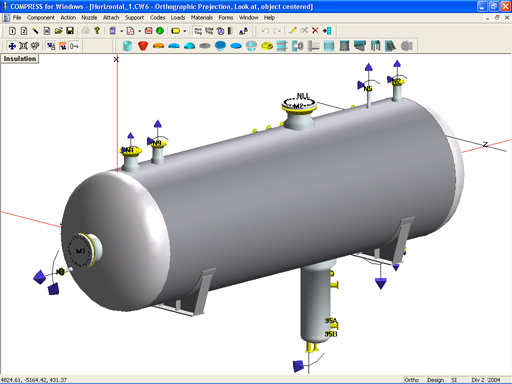This screenshot has height=384, width=512.
Task: Click the zoom extents icon in view toolbar
Action: point(23,46)
